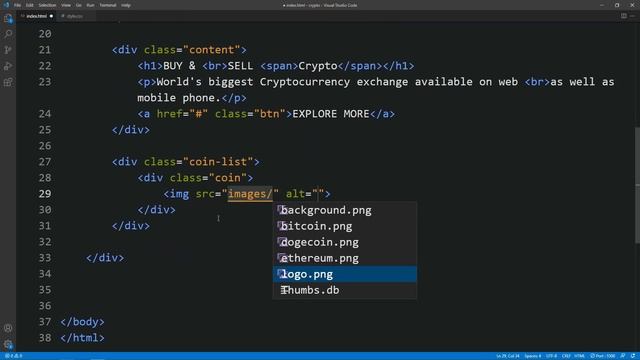Click the EXPLORE MORE anchor text
This screenshot has height=360, width=640.
(331, 114)
